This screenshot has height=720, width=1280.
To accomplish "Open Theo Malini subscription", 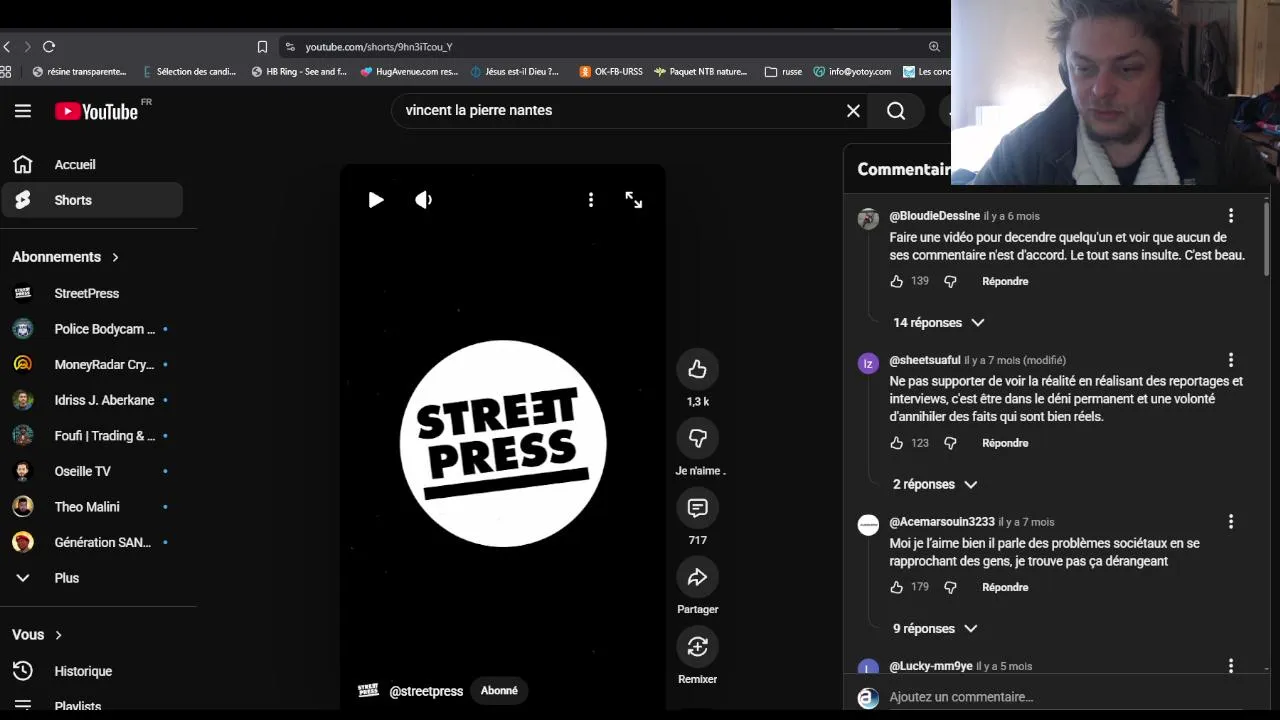I will tap(92, 507).
